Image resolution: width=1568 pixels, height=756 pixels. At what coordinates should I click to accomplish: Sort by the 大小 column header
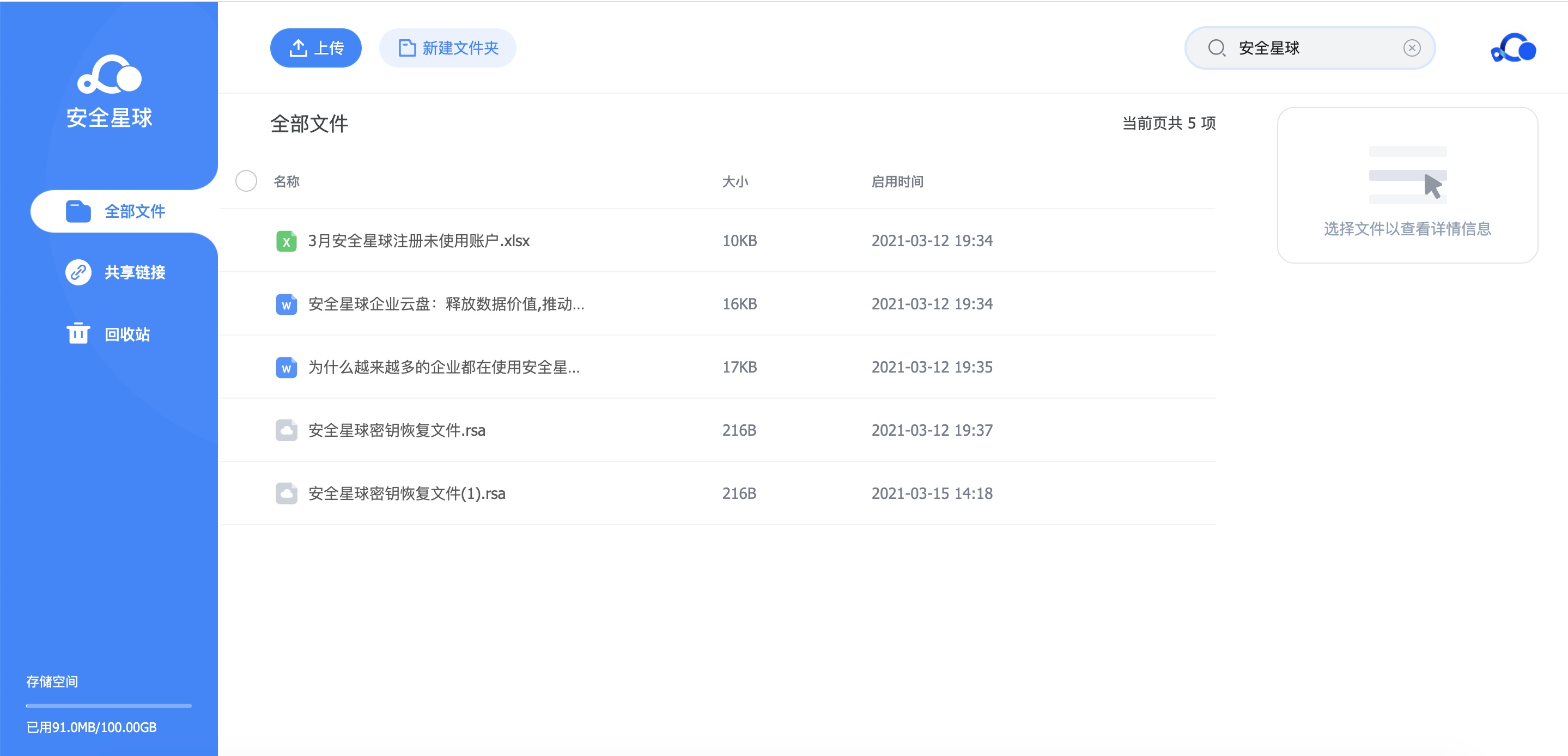pyautogui.click(x=735, y=181)
